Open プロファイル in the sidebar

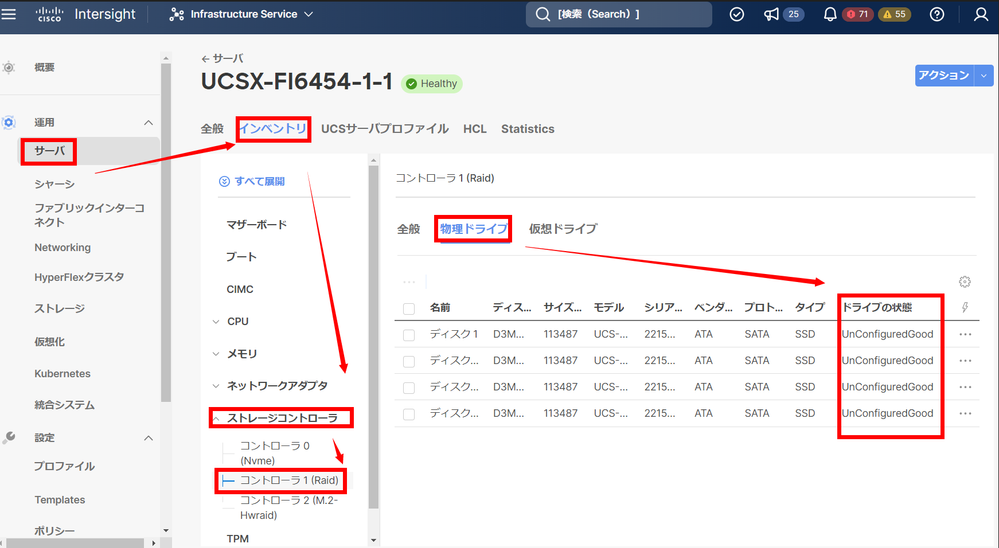(64, 466)
